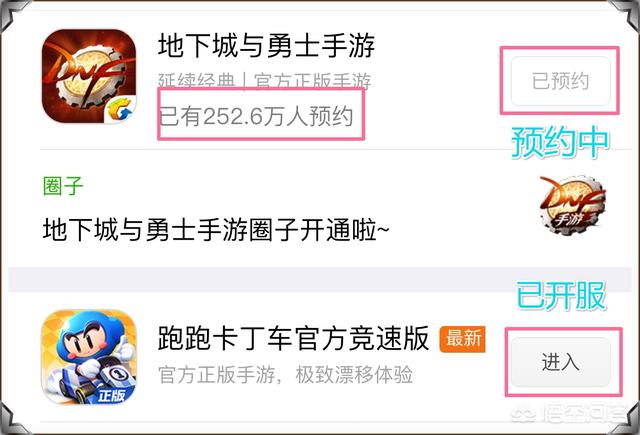Open the 地下城与勇士手游圈子开通啦 post
Screen dimensions: 640x435
click(216, 230)
